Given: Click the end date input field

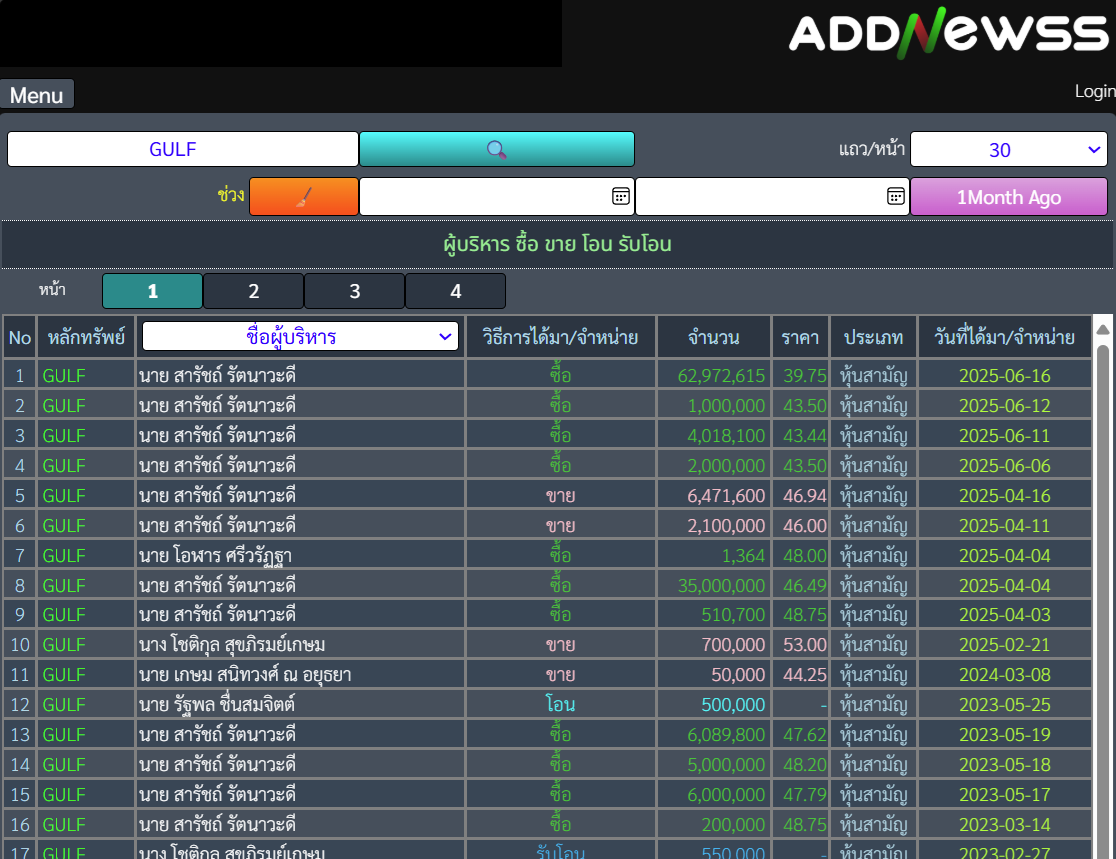Looking at the screenshot, I should coord(772,196).
